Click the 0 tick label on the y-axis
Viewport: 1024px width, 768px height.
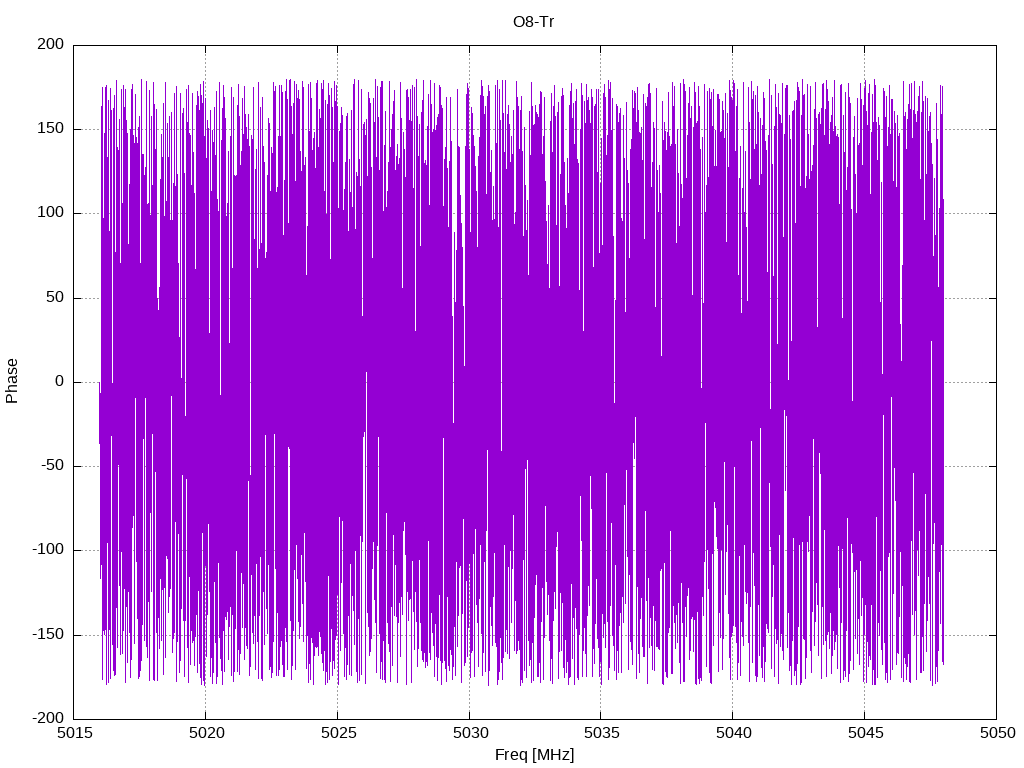60,381
